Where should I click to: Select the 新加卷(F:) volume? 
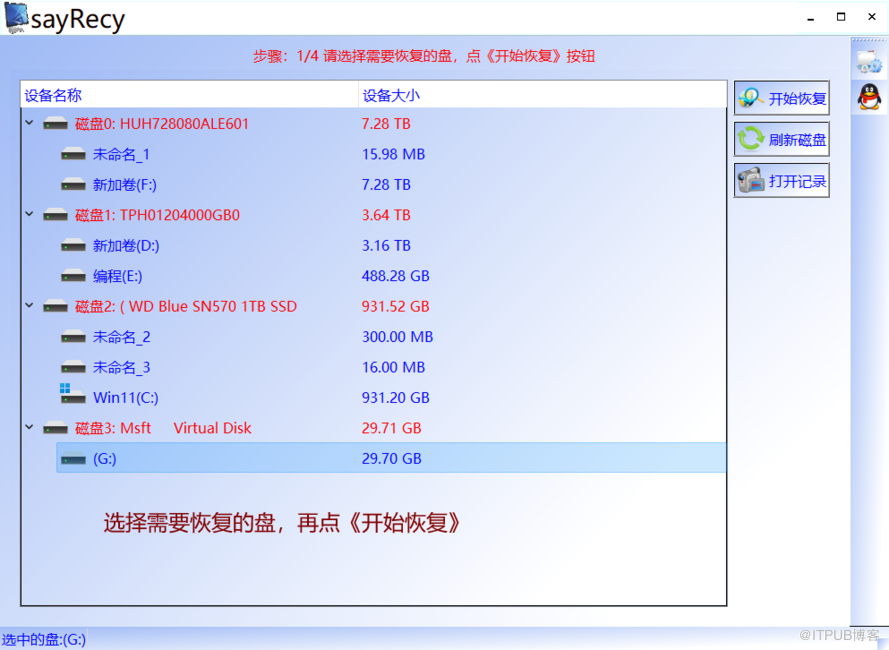coord(125,185)
